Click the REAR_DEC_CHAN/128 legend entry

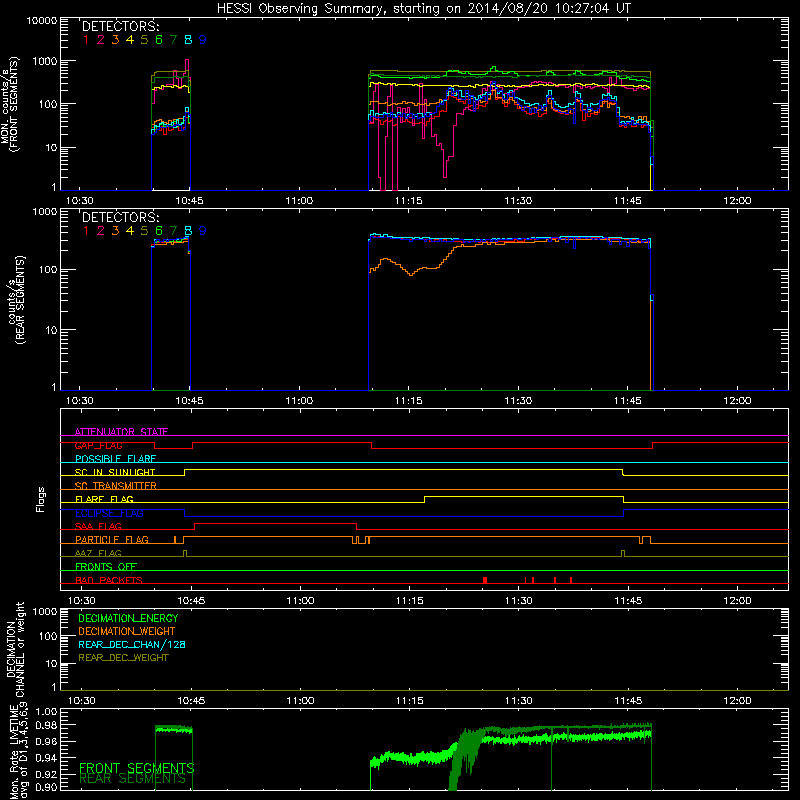pyautogui.click(x=132, y=644)
